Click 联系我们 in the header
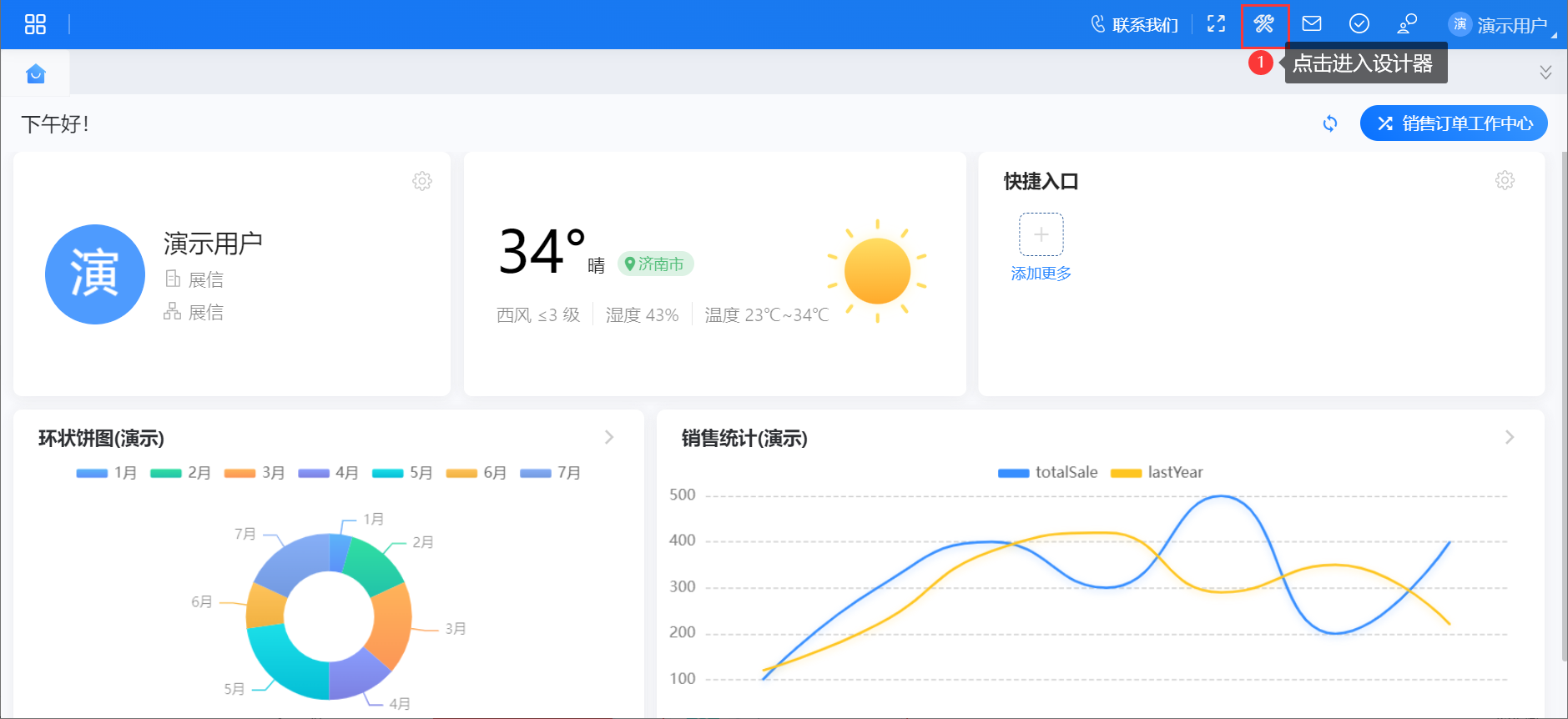Image resolution: width=1568 pixels, height=719 pixels. click(1135, 25)
